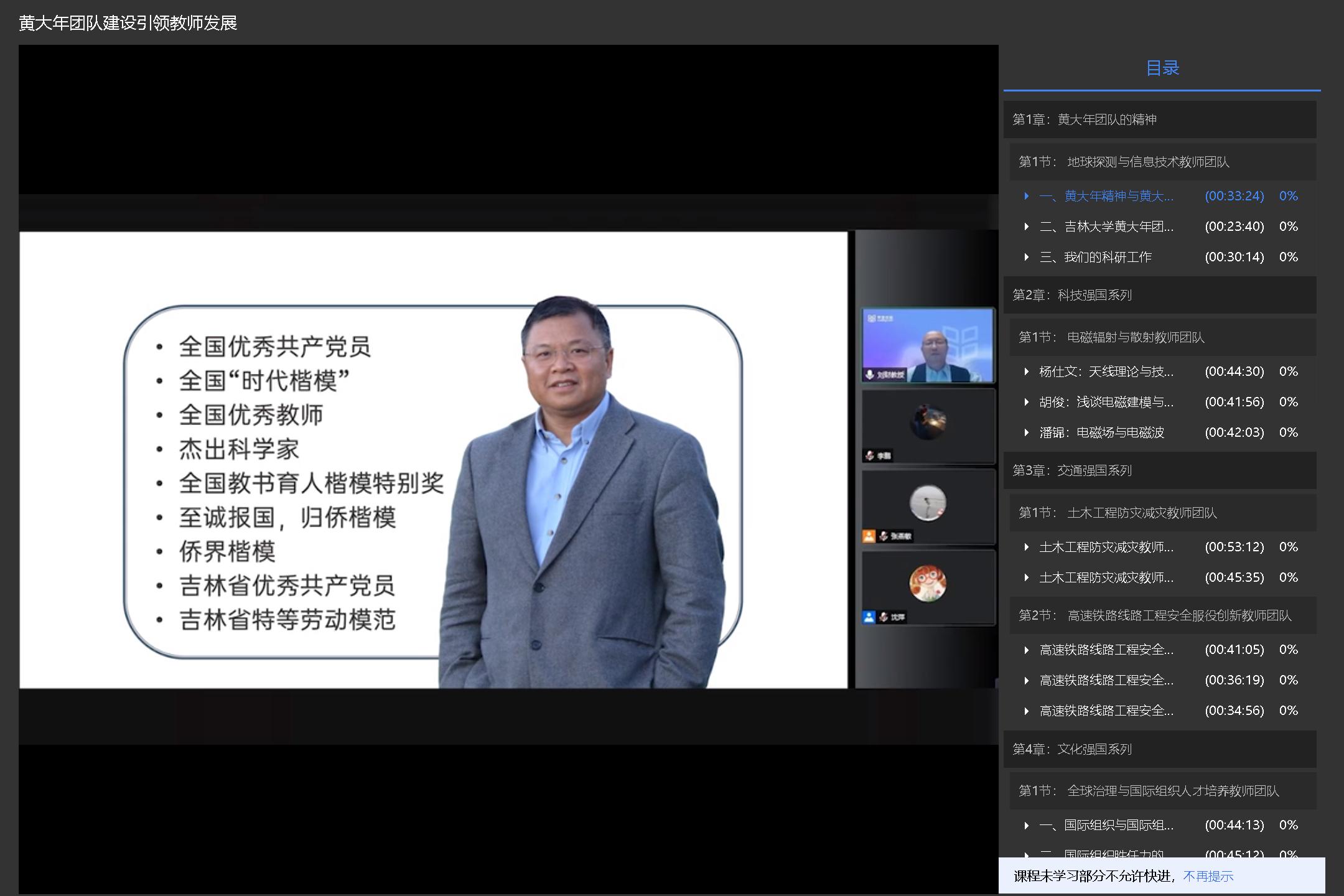Click slide bullet 吉林省特等劳动模范
1344x896 pixels.
[x=287, y=620]
